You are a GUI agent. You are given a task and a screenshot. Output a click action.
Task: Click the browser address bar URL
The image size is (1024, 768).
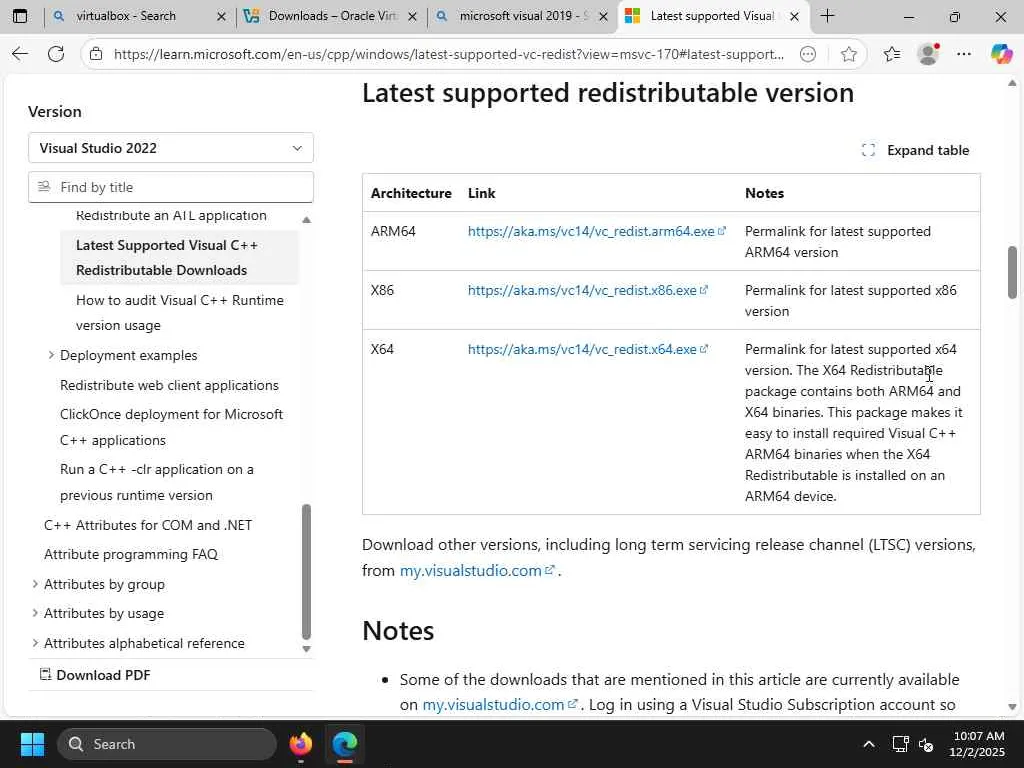point(449,54)
